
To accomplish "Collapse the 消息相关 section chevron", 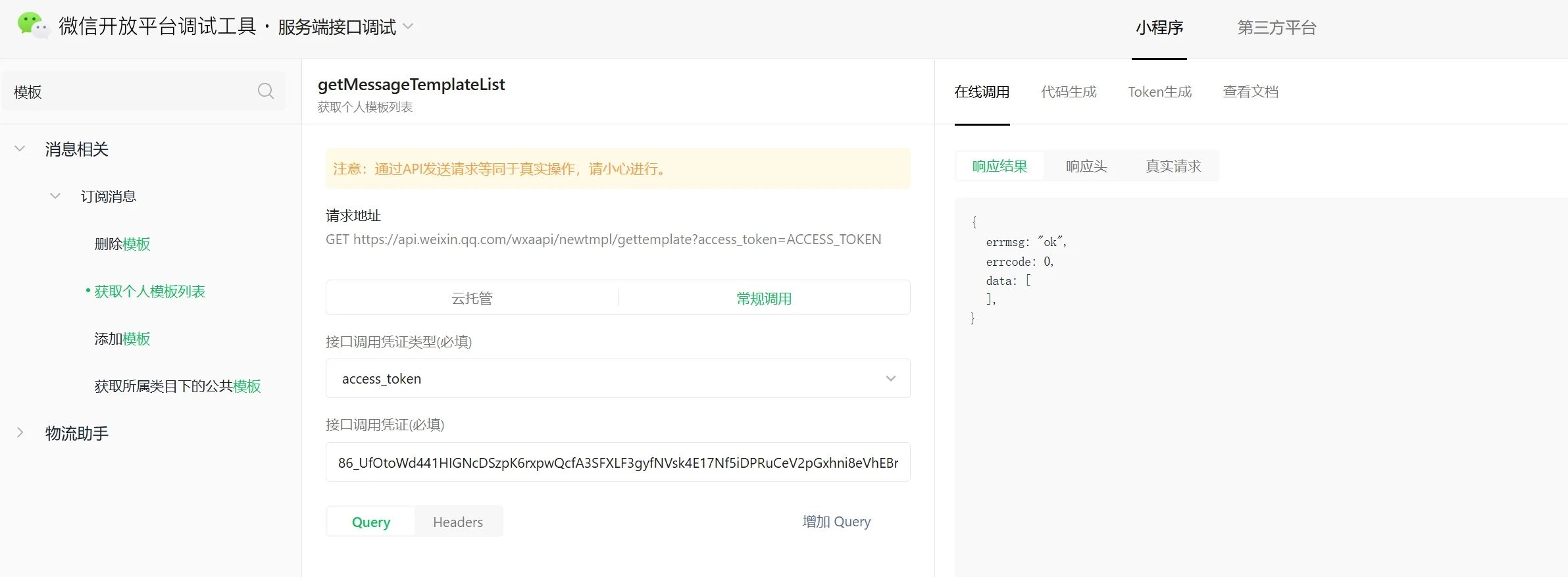I will click(x=20, y=149).
